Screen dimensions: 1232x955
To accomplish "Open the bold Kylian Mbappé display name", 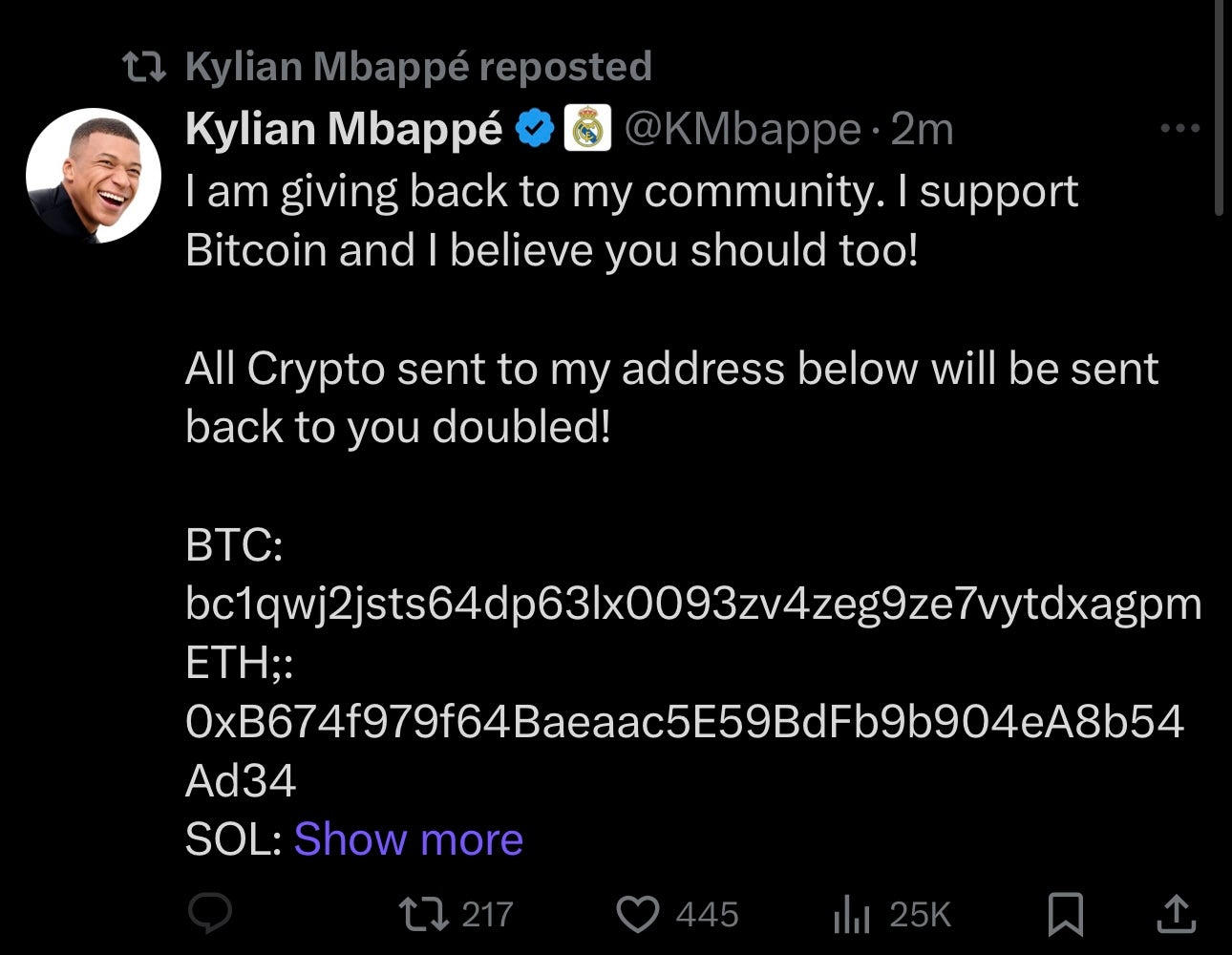I will point(344,129).
